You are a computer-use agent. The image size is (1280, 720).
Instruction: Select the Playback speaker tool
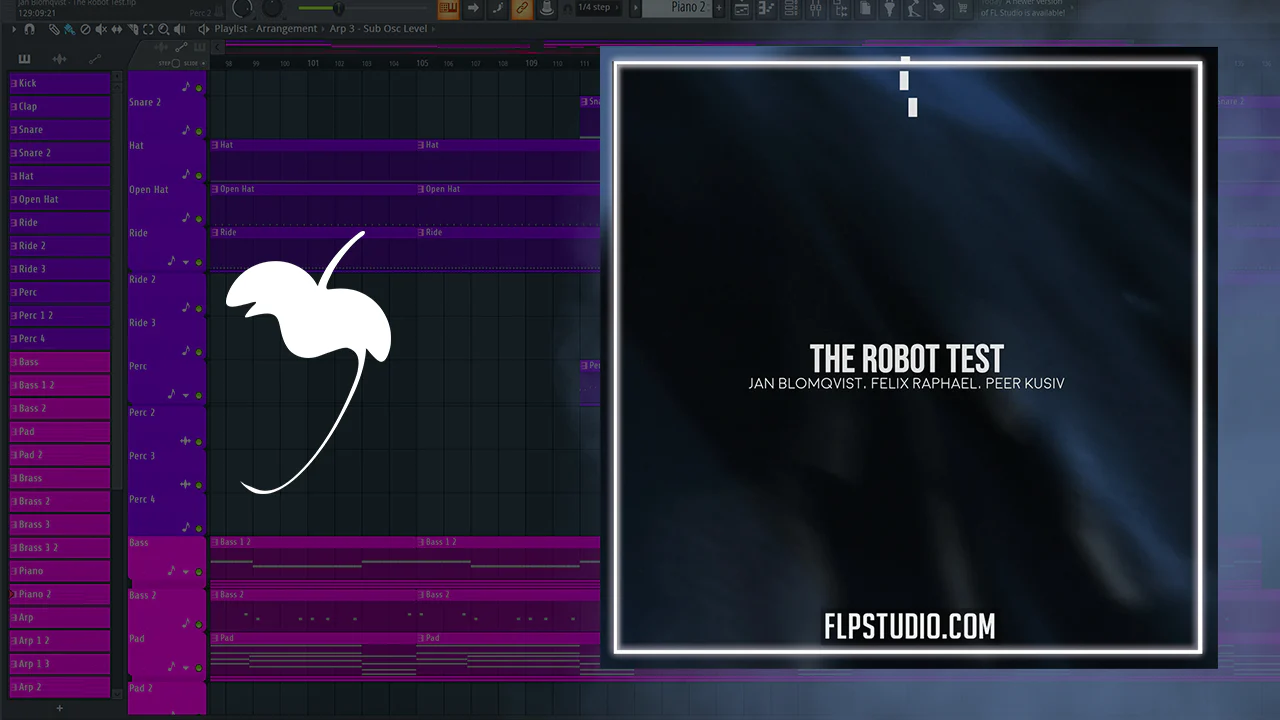point(180,29)
